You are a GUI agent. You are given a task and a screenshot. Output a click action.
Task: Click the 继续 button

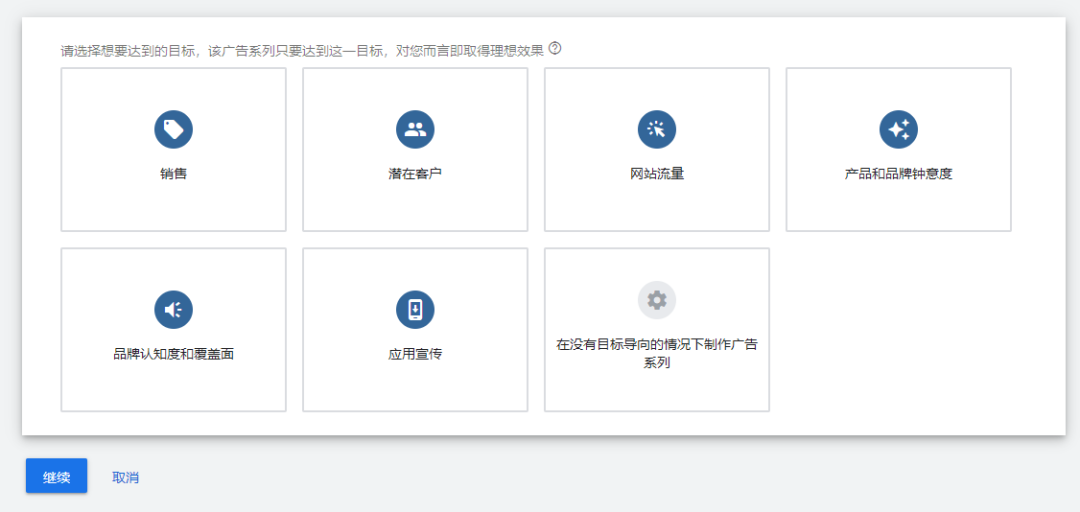point(56,476)
